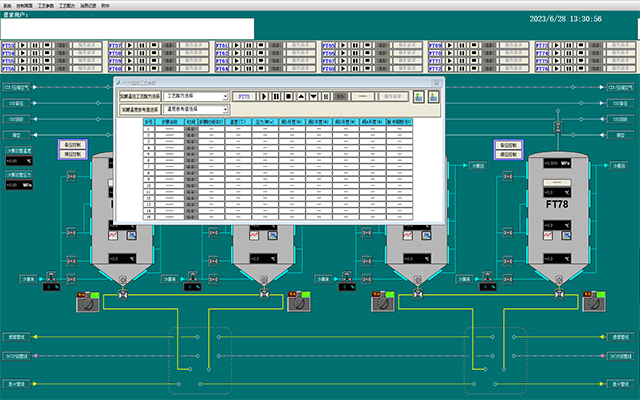Screen dimensions: 640x400
Task: Click the play button in FT75 dialog toolbar
Action: [x=263, y=96]
